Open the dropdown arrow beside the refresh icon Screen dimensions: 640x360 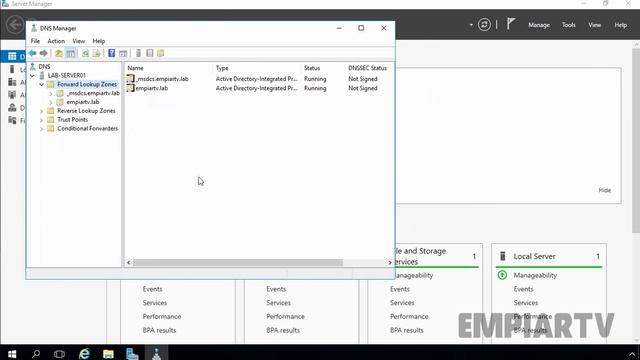(471, 25)
